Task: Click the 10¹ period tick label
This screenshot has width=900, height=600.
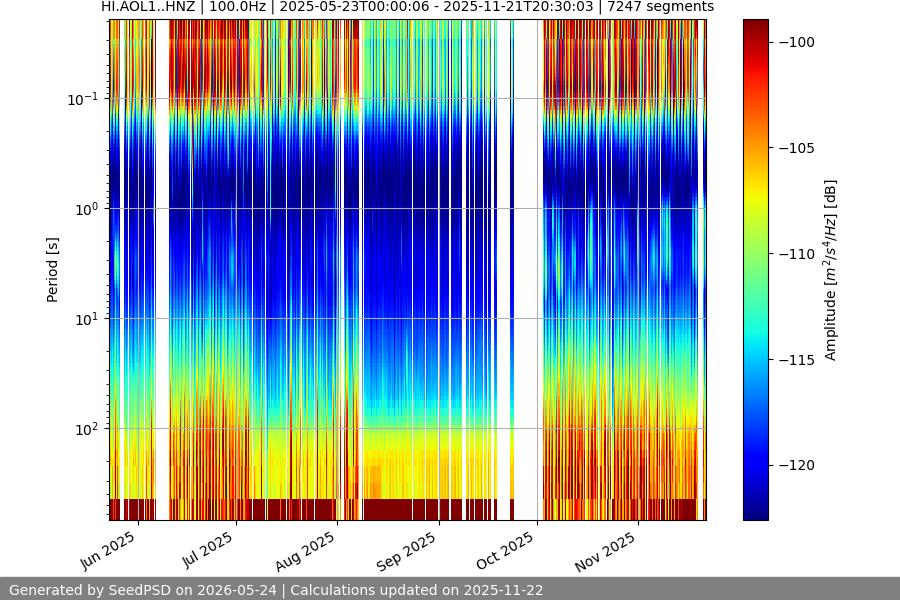Action: click(x=86, y=319)
